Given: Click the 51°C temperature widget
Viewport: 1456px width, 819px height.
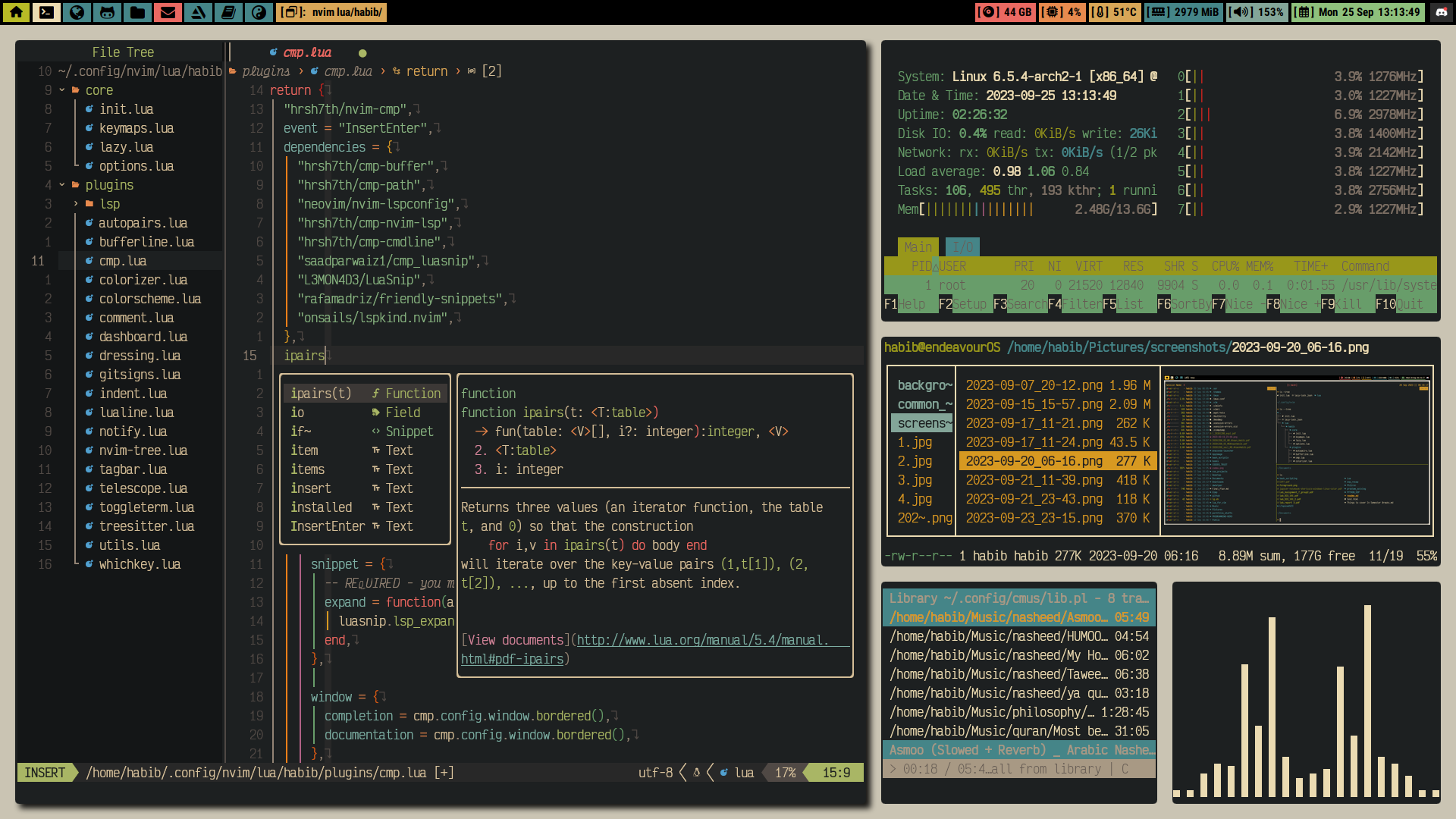Looking at the screenshot, I should (x=1115, y=12).
